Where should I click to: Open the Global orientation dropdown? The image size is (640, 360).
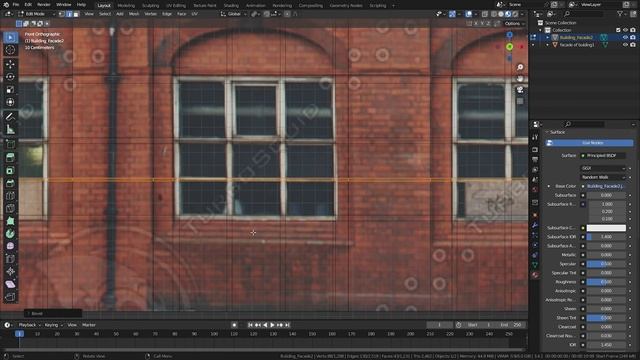coord(233,14)
